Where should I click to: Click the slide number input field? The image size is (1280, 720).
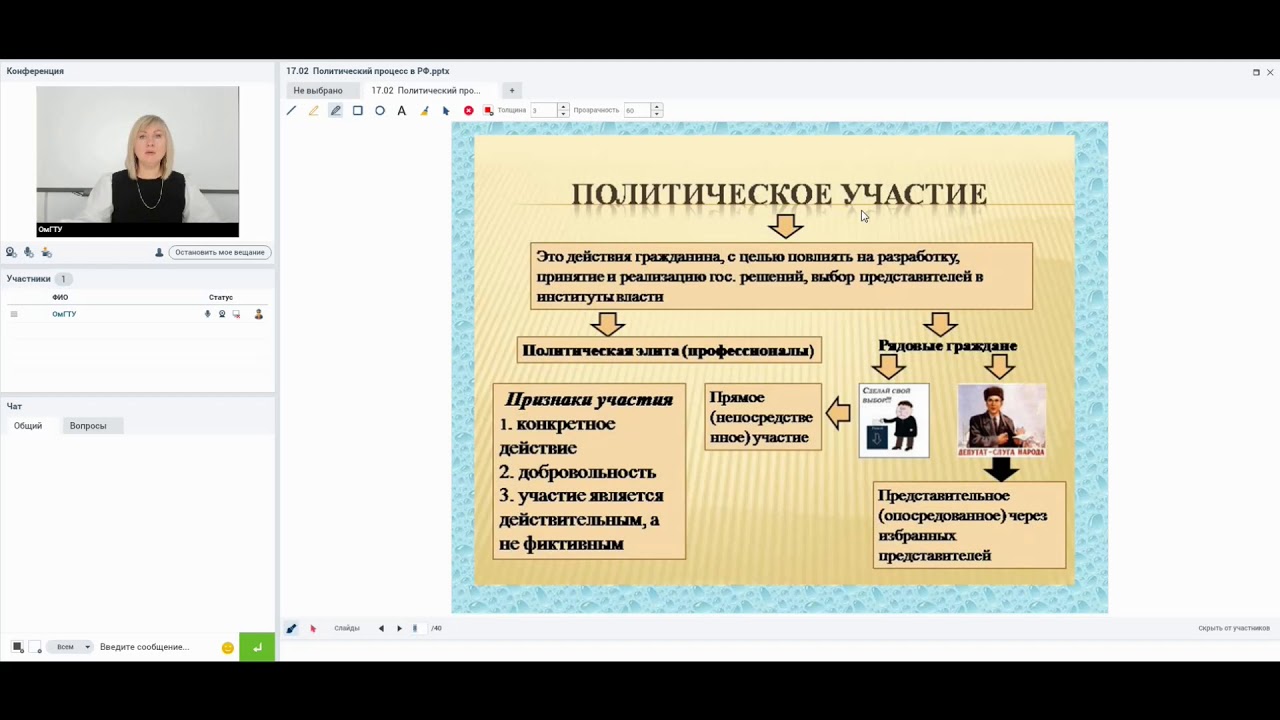click(x=418, y=628)
